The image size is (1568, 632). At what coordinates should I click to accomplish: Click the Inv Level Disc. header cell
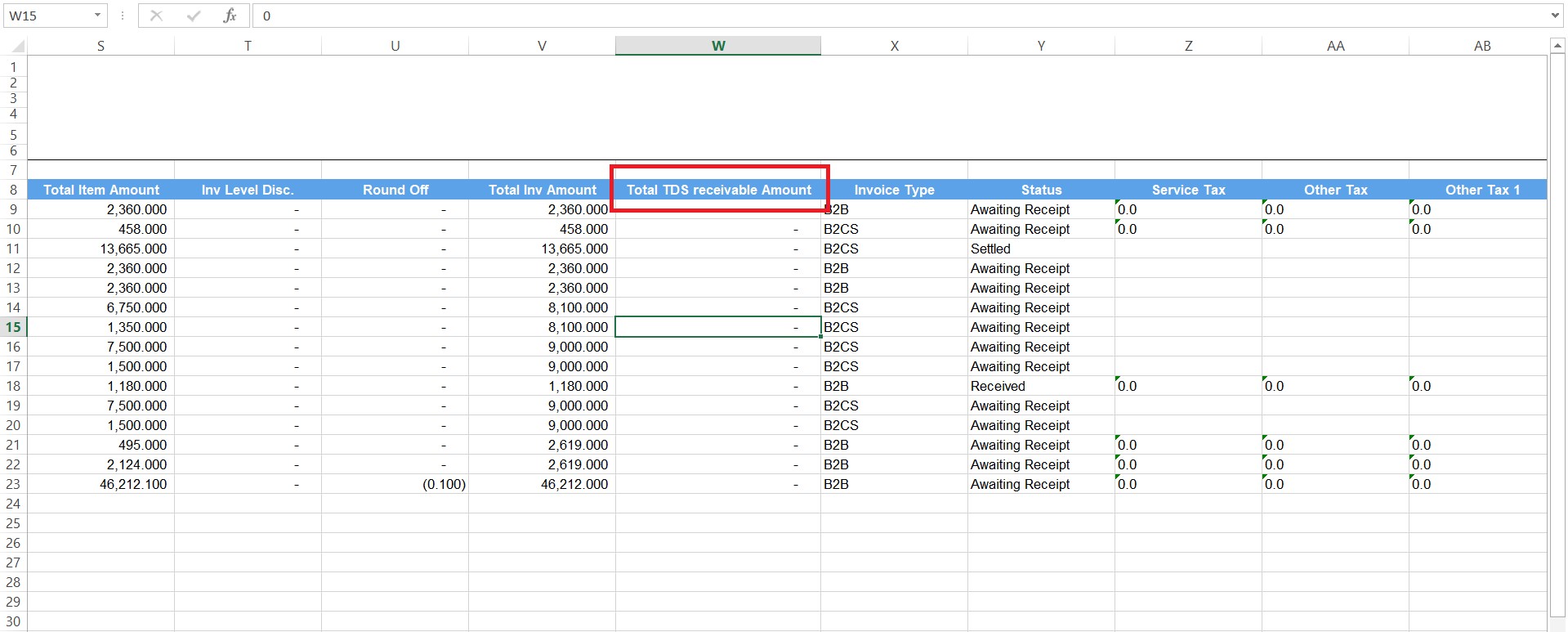(248, 190)
